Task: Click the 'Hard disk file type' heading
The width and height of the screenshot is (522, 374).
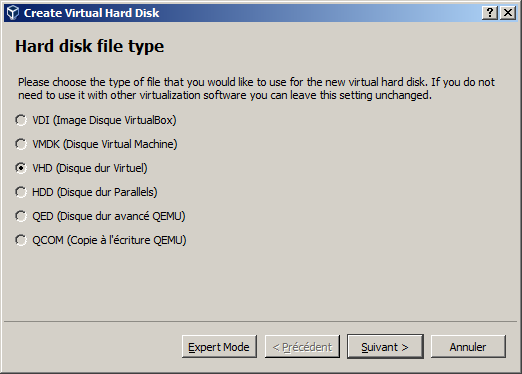Action: click(89, 46)
